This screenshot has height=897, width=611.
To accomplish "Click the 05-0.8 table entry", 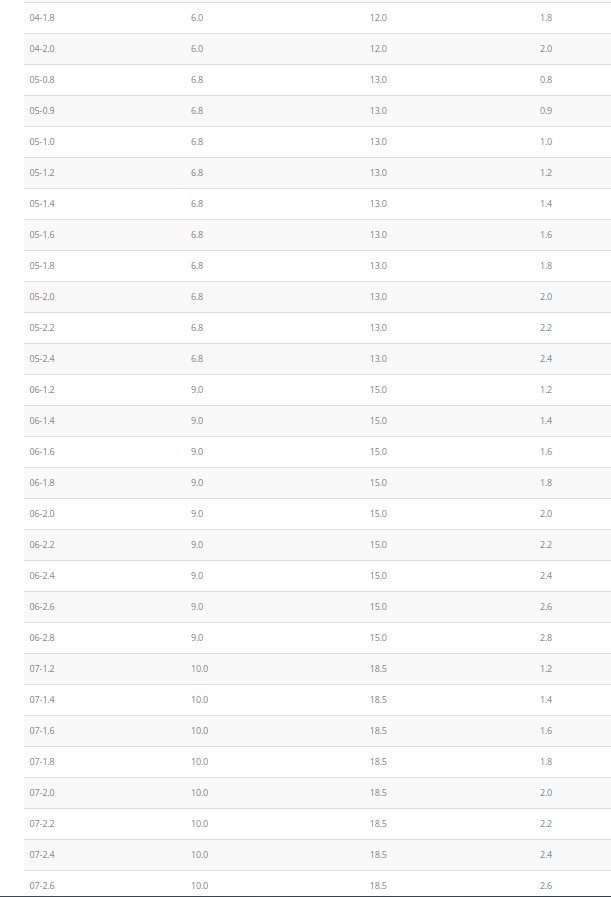I will 42,80.
